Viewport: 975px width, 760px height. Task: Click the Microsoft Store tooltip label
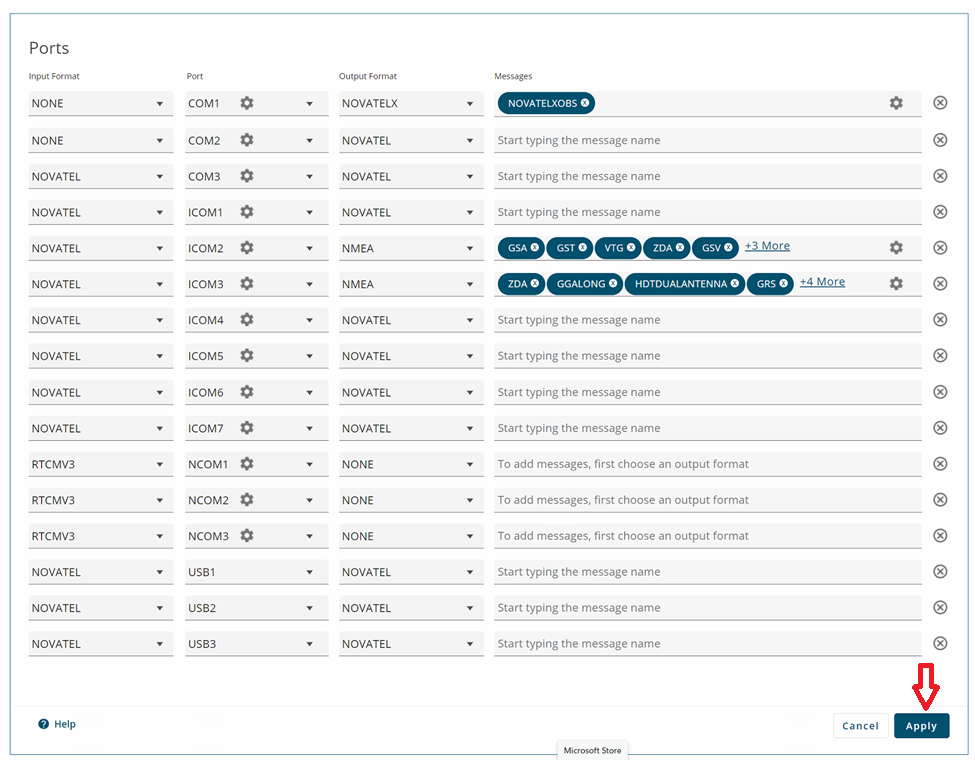click(x=593, y=750)
